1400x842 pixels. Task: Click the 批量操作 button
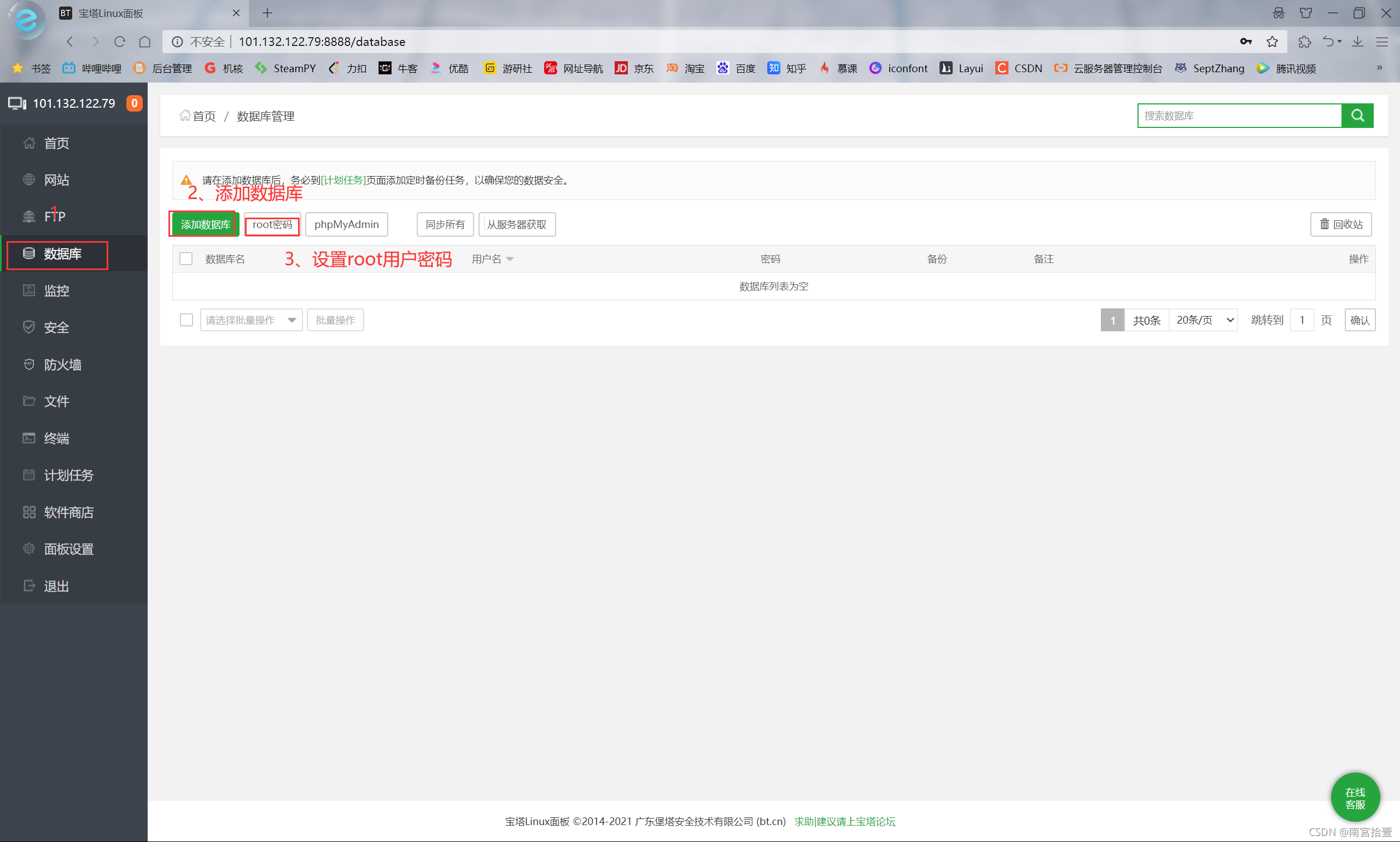[335, 320]
